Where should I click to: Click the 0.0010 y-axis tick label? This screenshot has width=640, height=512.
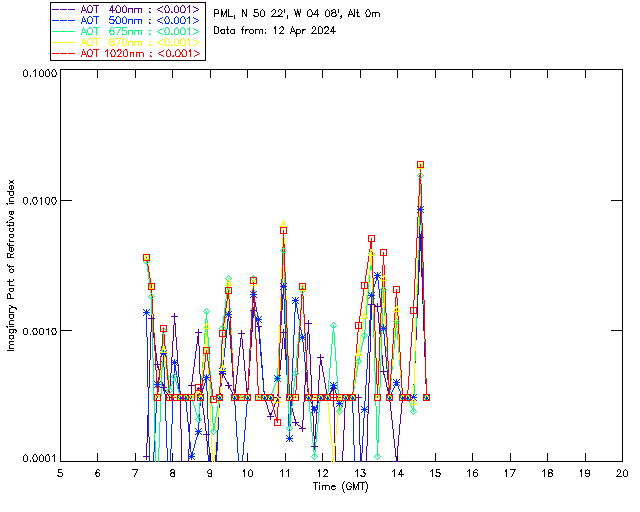[39, 331]
